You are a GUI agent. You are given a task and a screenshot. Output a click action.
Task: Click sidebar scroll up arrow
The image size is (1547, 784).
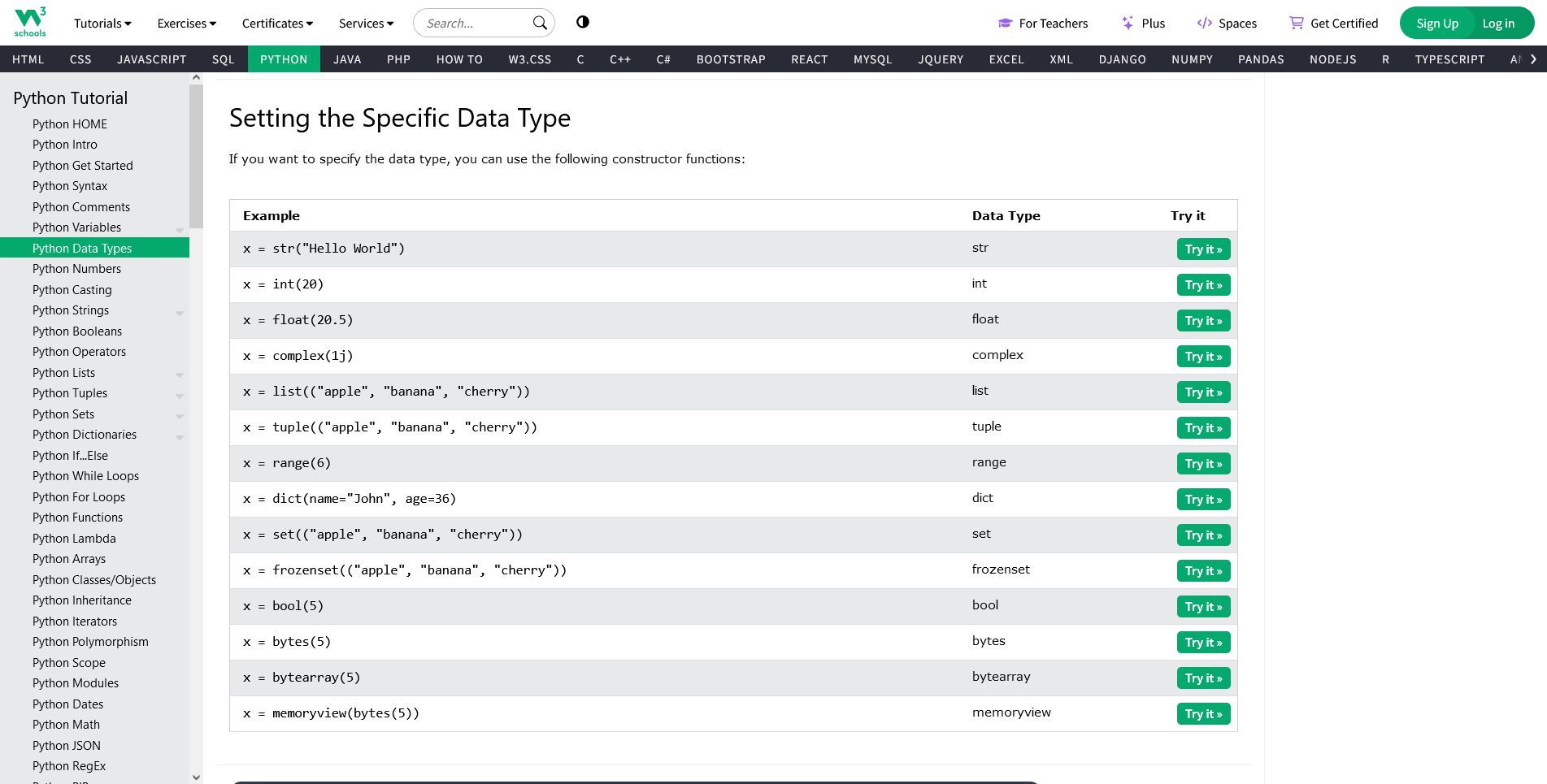(196, 78)
